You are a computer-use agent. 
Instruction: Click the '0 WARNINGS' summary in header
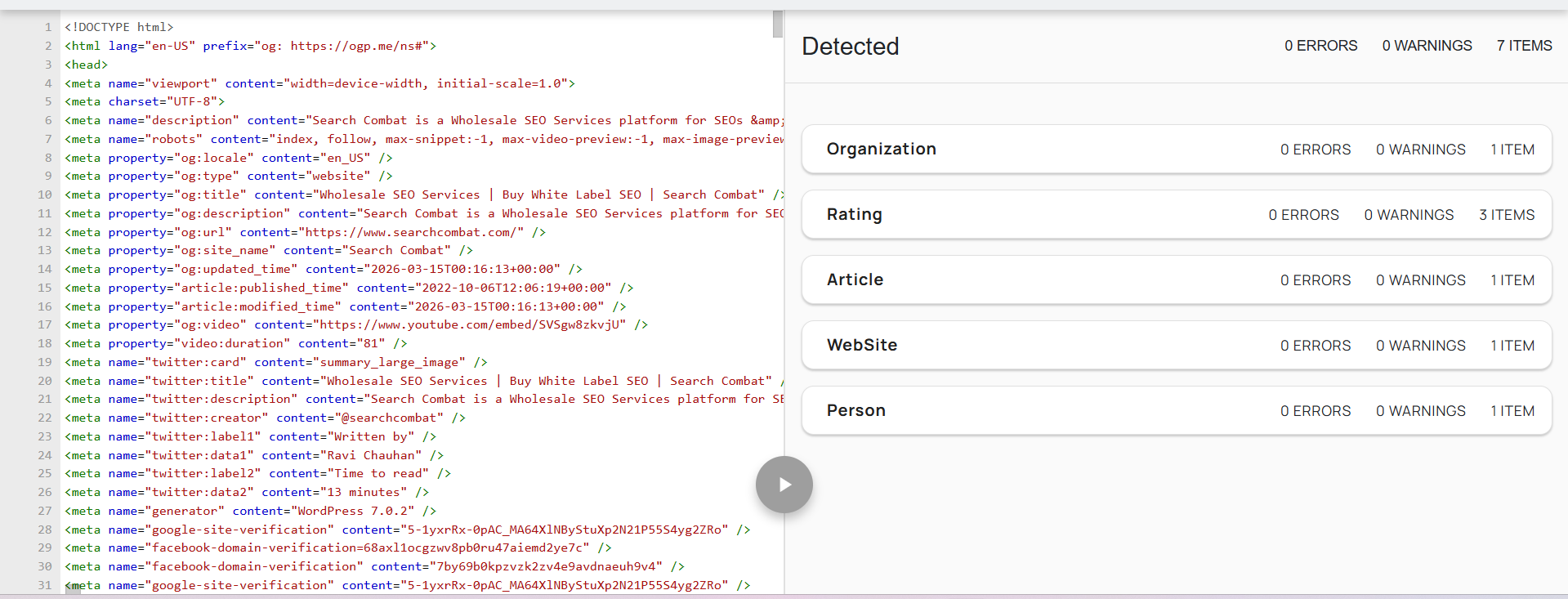[x=1427, y=46]
